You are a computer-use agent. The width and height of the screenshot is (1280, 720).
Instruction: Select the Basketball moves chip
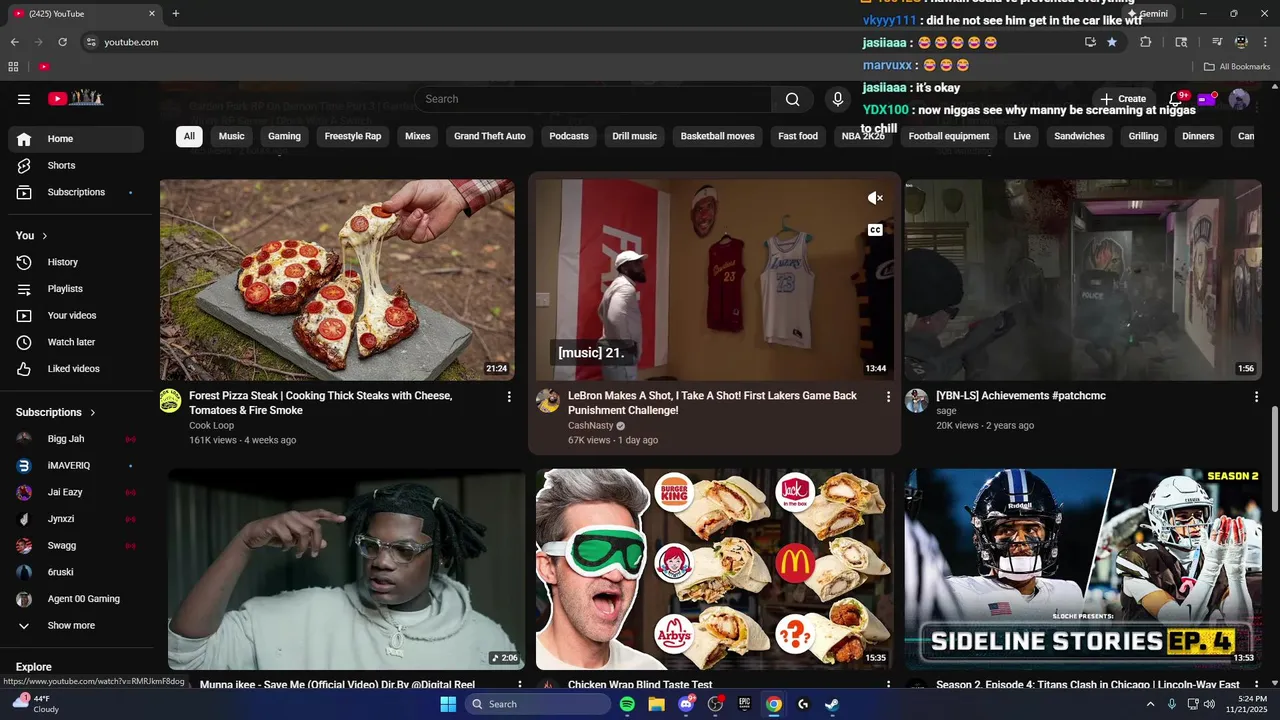tap(718, 136)
